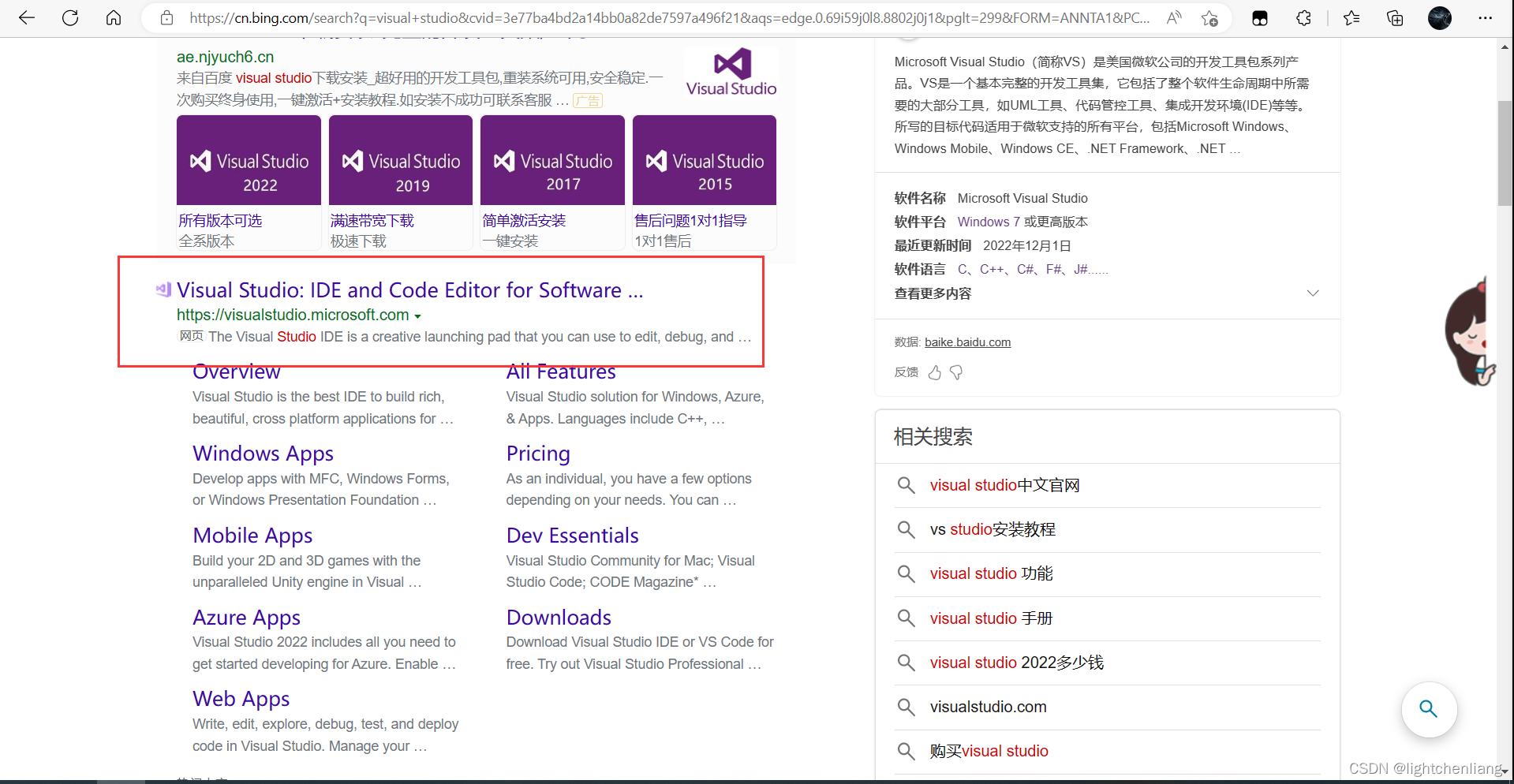1514x784 pixels.
Task: Open the Web Apps sublink
Action: [241, 699]
